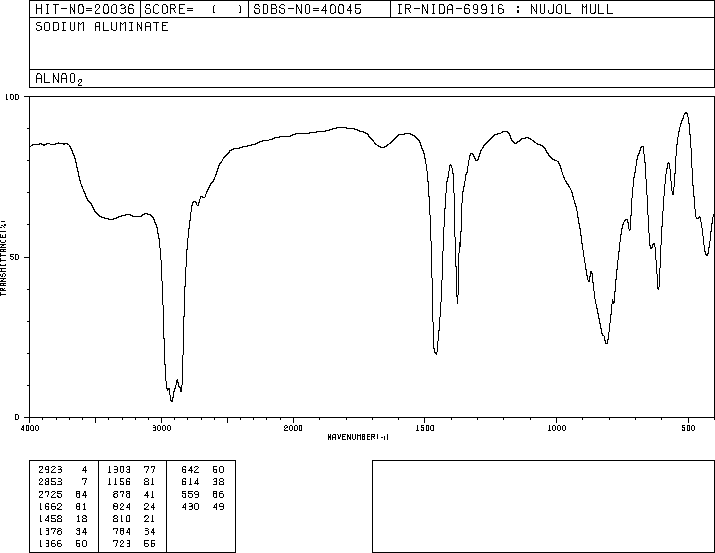This screenshot has width=715, height=553.
Task: Click the formula "ALNAO2"
Action: click(x=59, y=79)
